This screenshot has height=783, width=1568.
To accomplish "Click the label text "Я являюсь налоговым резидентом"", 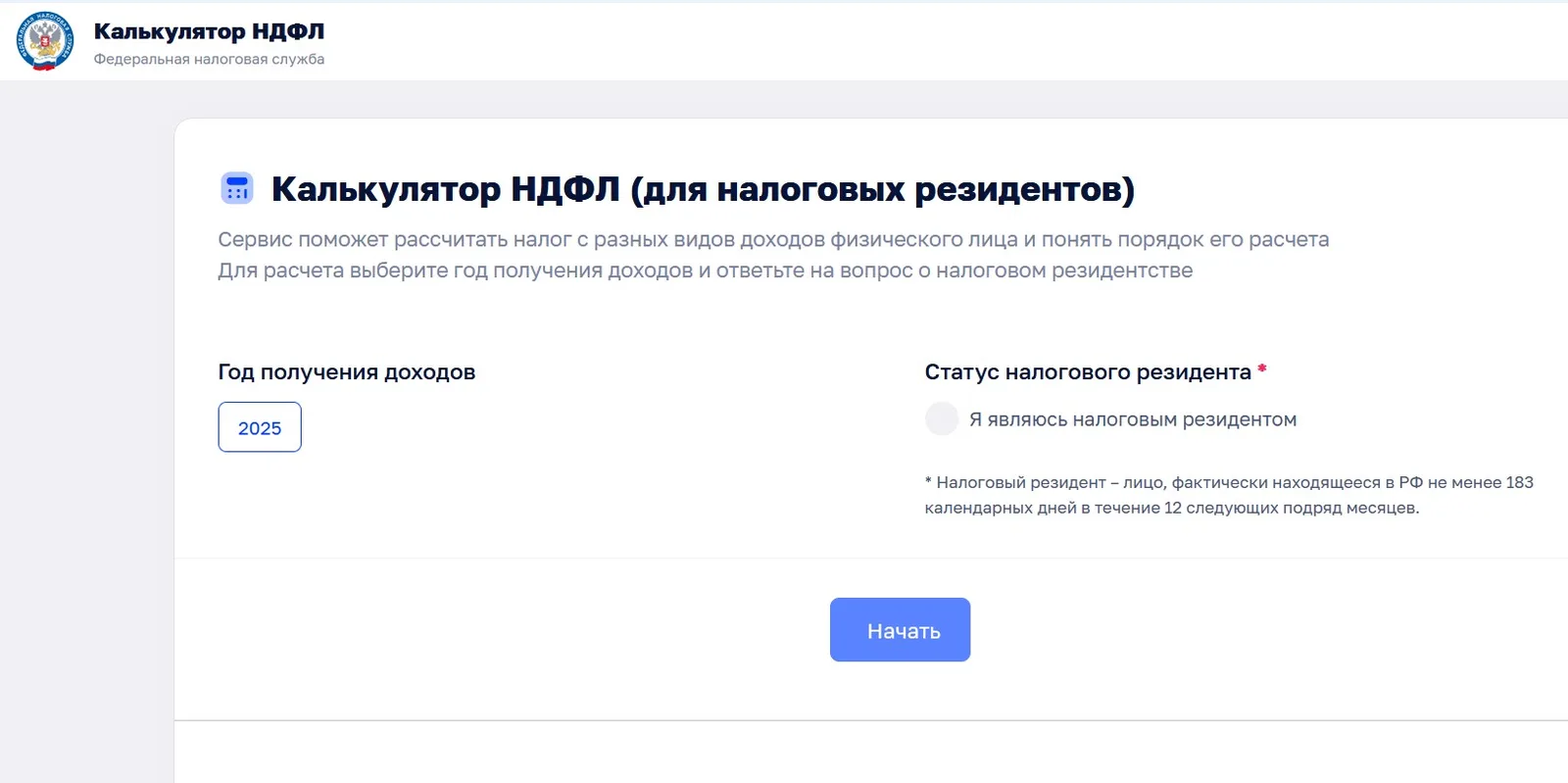I will 1133,419.
